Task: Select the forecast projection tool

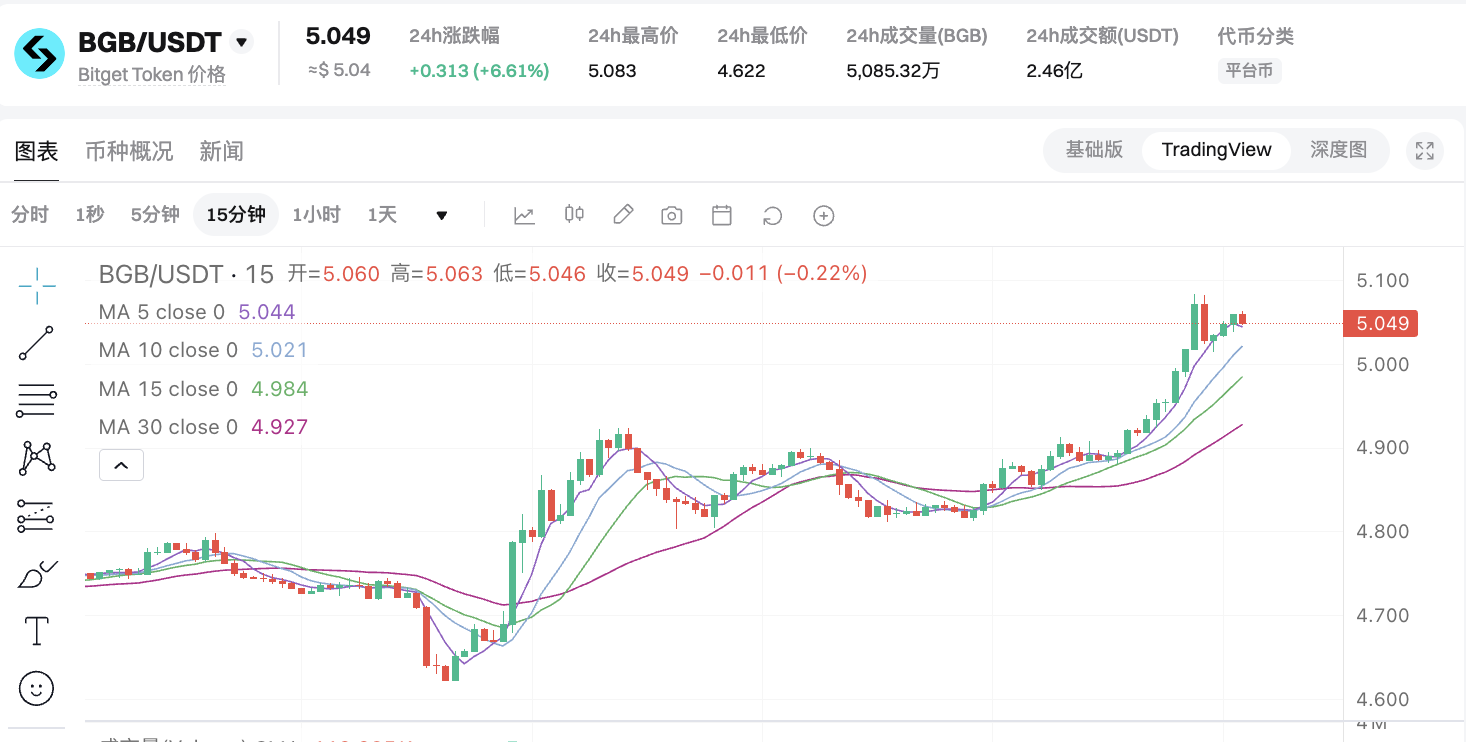Action: (37, 516)
